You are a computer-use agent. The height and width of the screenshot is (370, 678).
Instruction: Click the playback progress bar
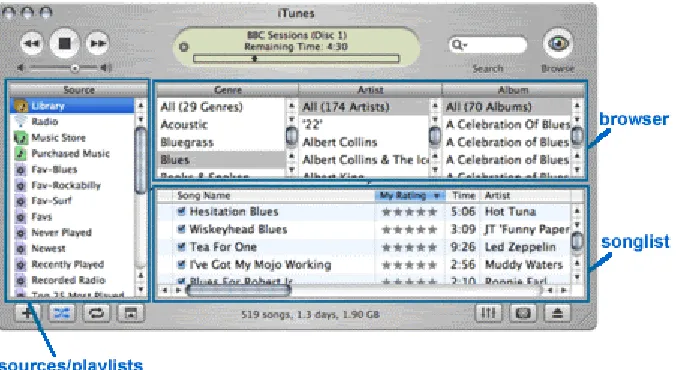coord(296,58)
